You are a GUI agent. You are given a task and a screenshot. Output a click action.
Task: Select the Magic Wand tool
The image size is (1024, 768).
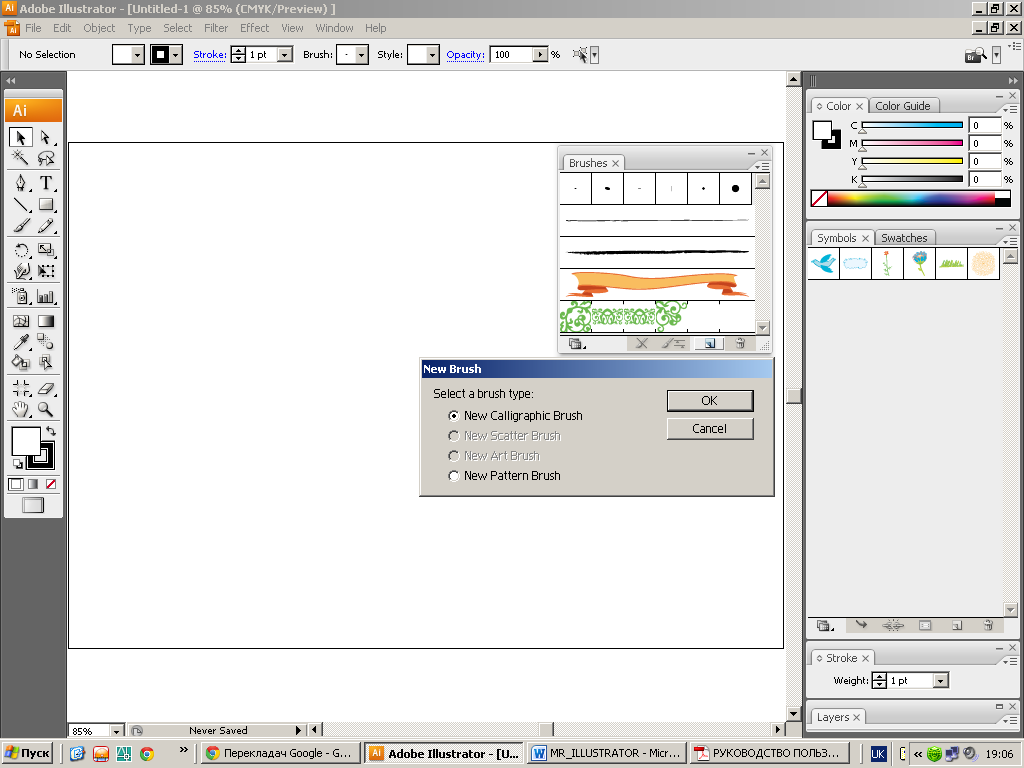pos(20,157)
